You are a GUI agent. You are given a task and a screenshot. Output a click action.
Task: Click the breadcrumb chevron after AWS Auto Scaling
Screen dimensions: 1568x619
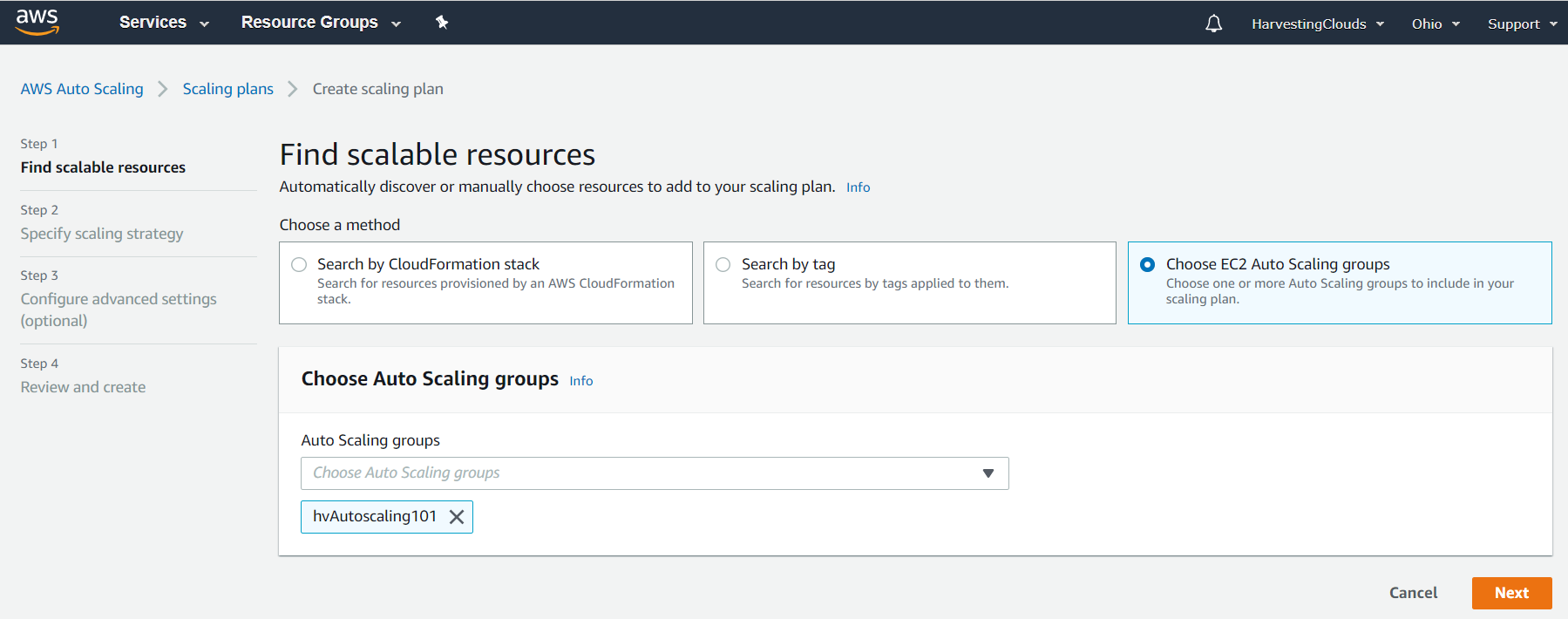163,89
